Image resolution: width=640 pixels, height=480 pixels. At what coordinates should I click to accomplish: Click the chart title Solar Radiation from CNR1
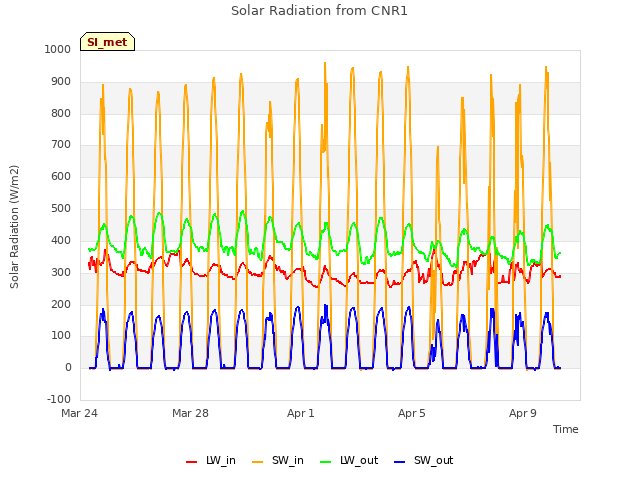click(319, 11)
